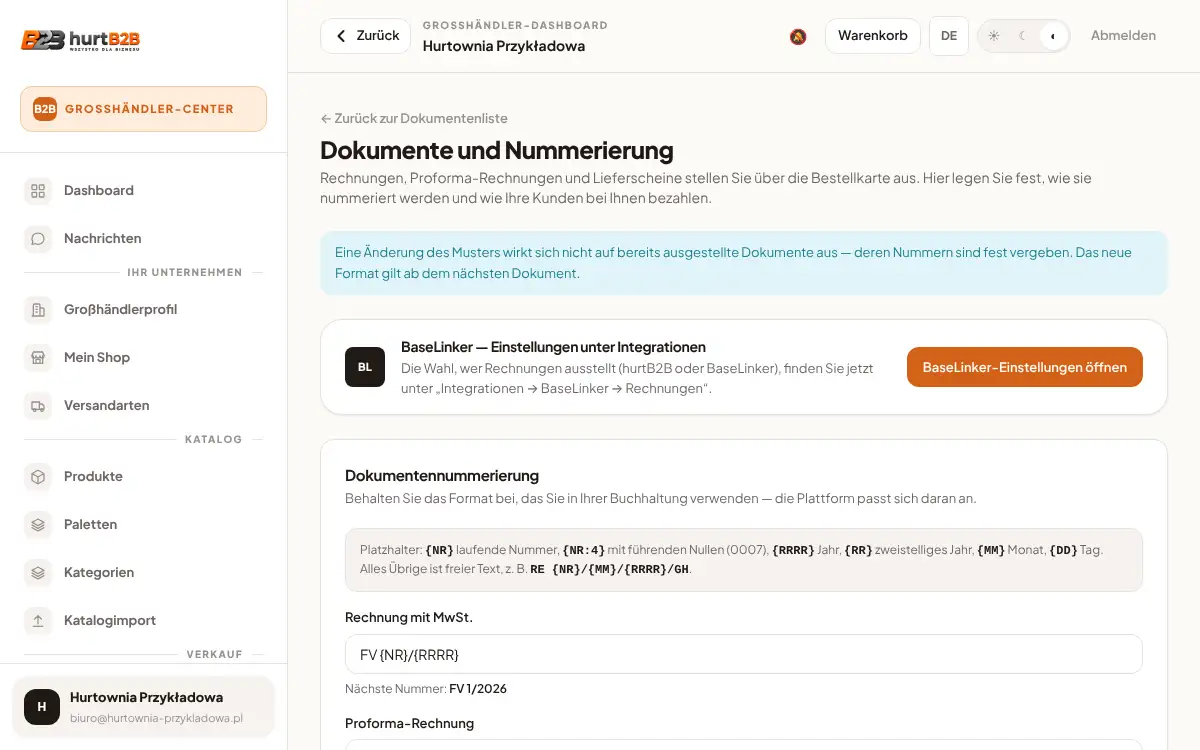
Task: Click the {DD} Tag placeholder code
Action: 1064,550
